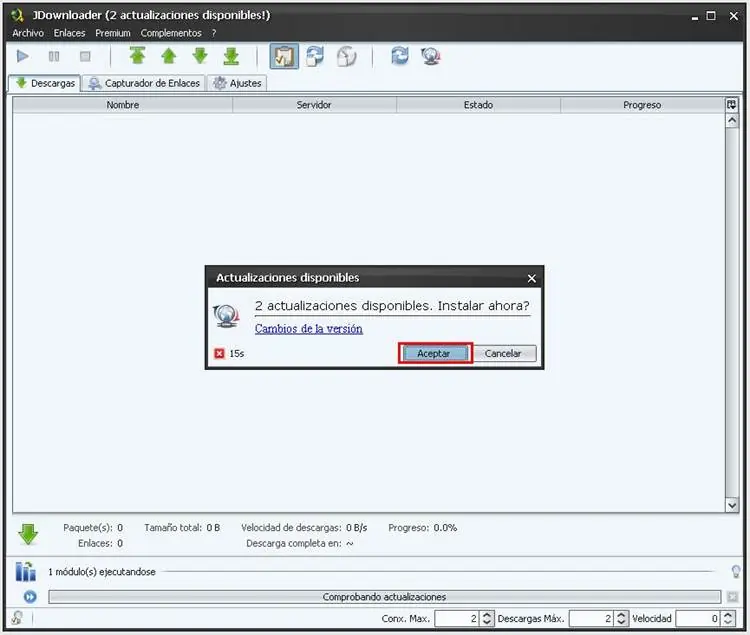
Task: Click the 'Velocidad de descargas: 0 B/s' text
Action: 304,527
